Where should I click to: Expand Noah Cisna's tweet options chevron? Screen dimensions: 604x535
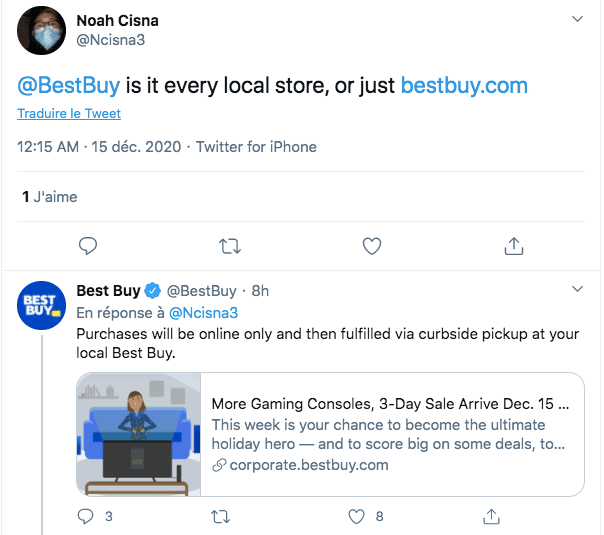pos(577,19)
